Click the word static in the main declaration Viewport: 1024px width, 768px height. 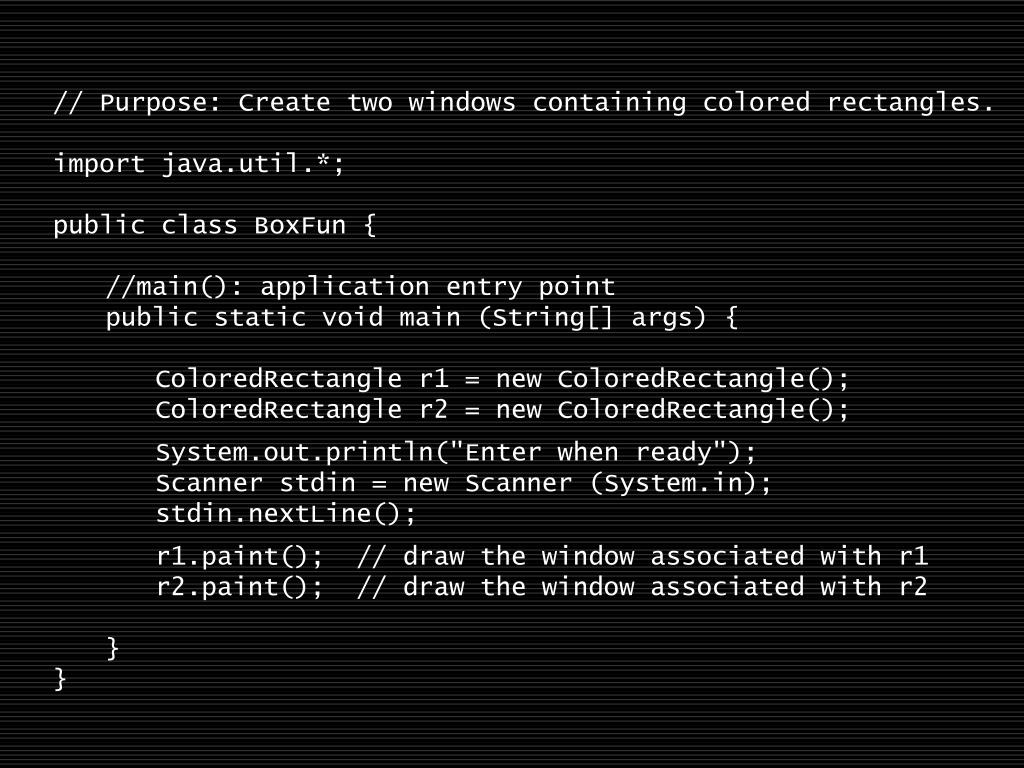260,317
